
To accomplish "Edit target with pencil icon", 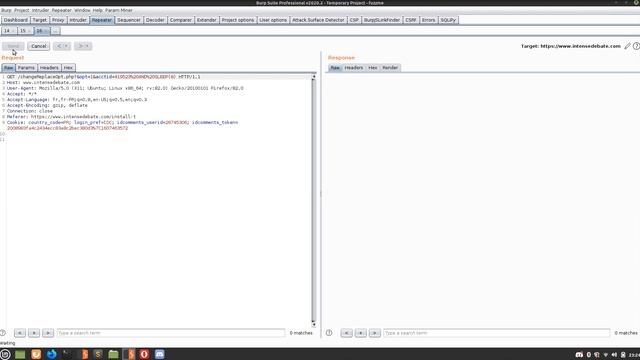I will (627, 46).
